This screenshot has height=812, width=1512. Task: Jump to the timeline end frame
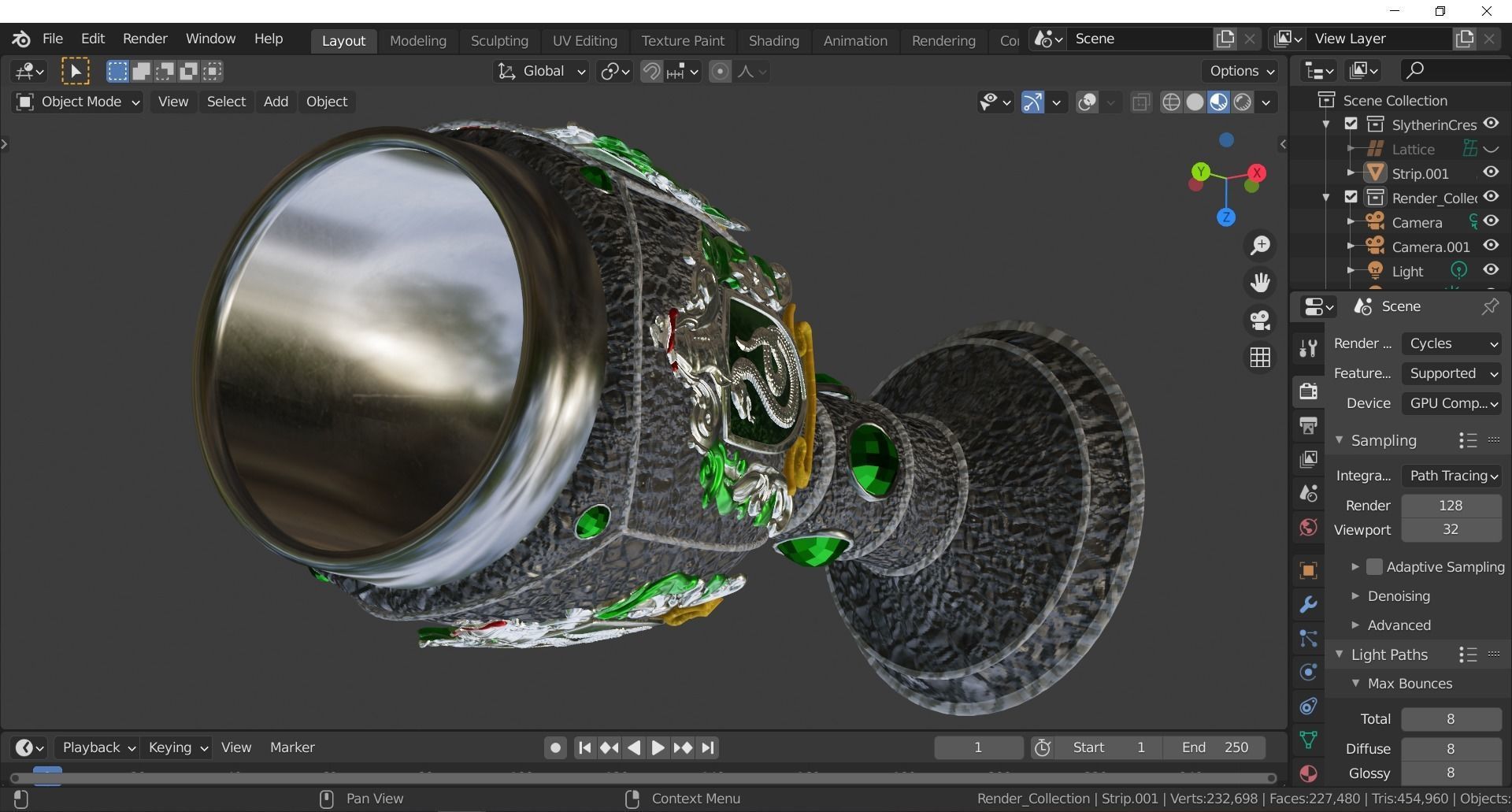pos(708,747)
